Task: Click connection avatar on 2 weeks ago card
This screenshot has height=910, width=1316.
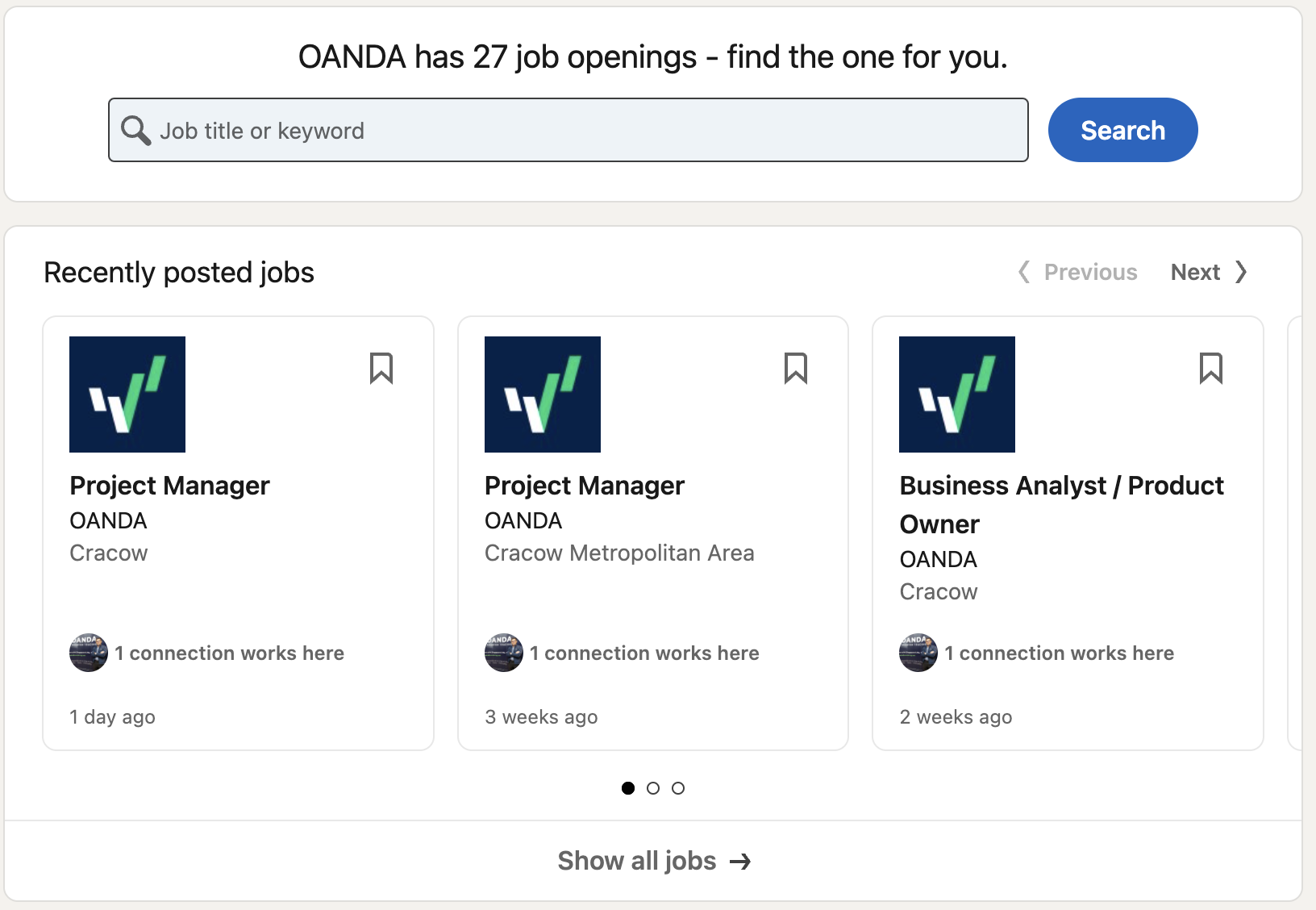Action: tap(918, 653)
